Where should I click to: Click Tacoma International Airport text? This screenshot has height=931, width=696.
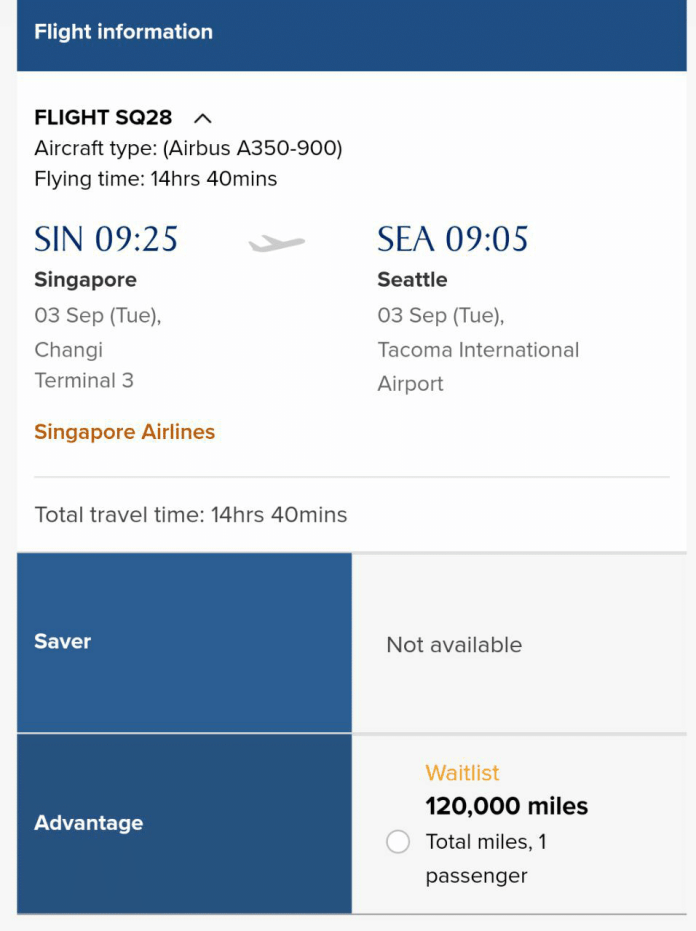pos(477,366)
